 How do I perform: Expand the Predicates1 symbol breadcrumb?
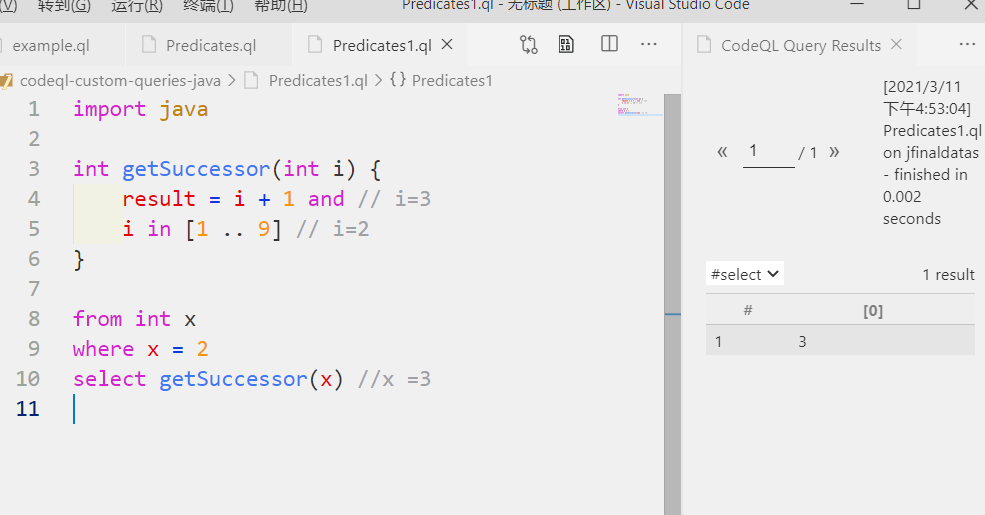(x=441, y=81)
